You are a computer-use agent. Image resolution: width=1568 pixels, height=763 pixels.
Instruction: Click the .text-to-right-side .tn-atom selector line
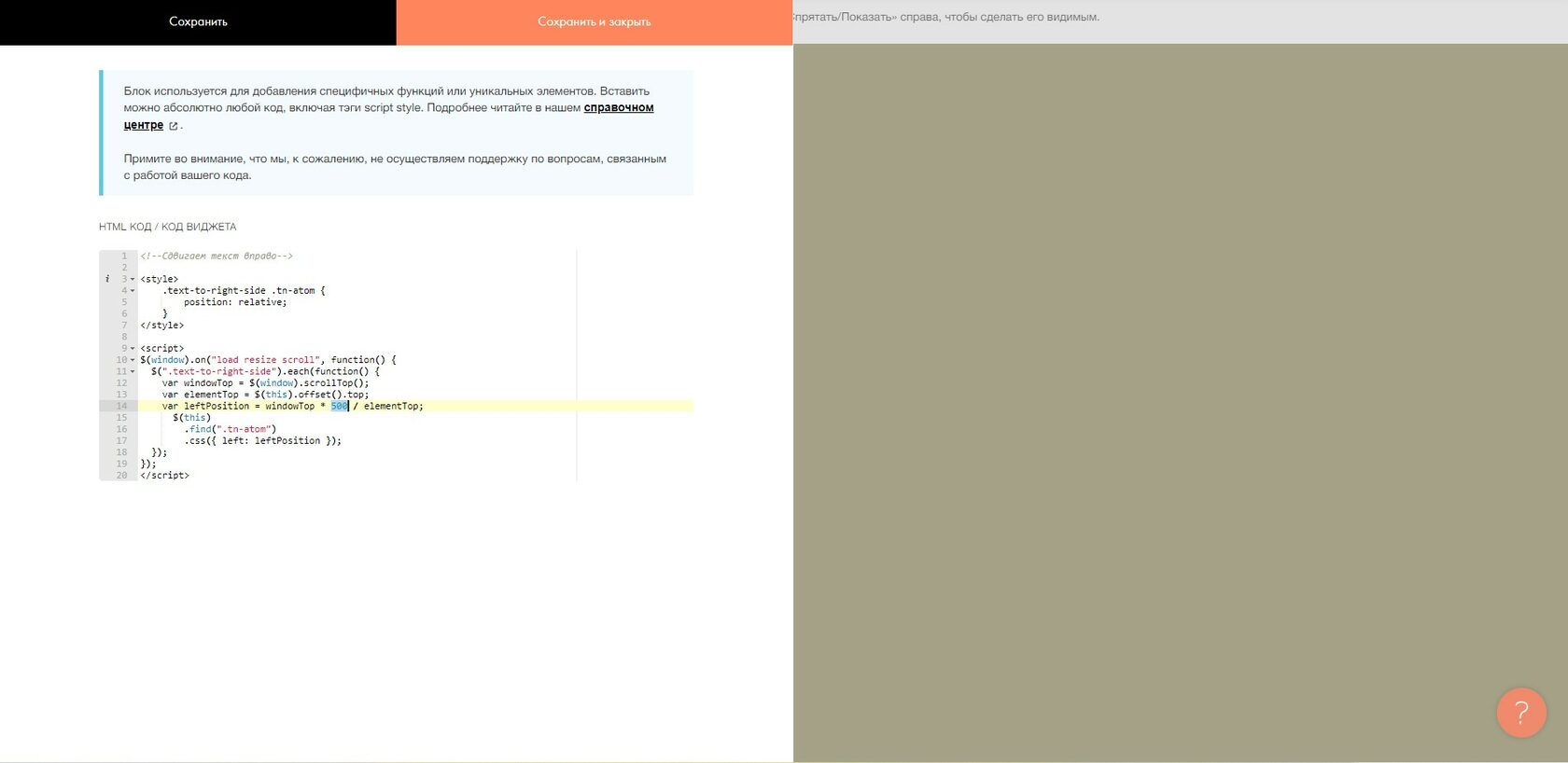click(x=245, y=291)
